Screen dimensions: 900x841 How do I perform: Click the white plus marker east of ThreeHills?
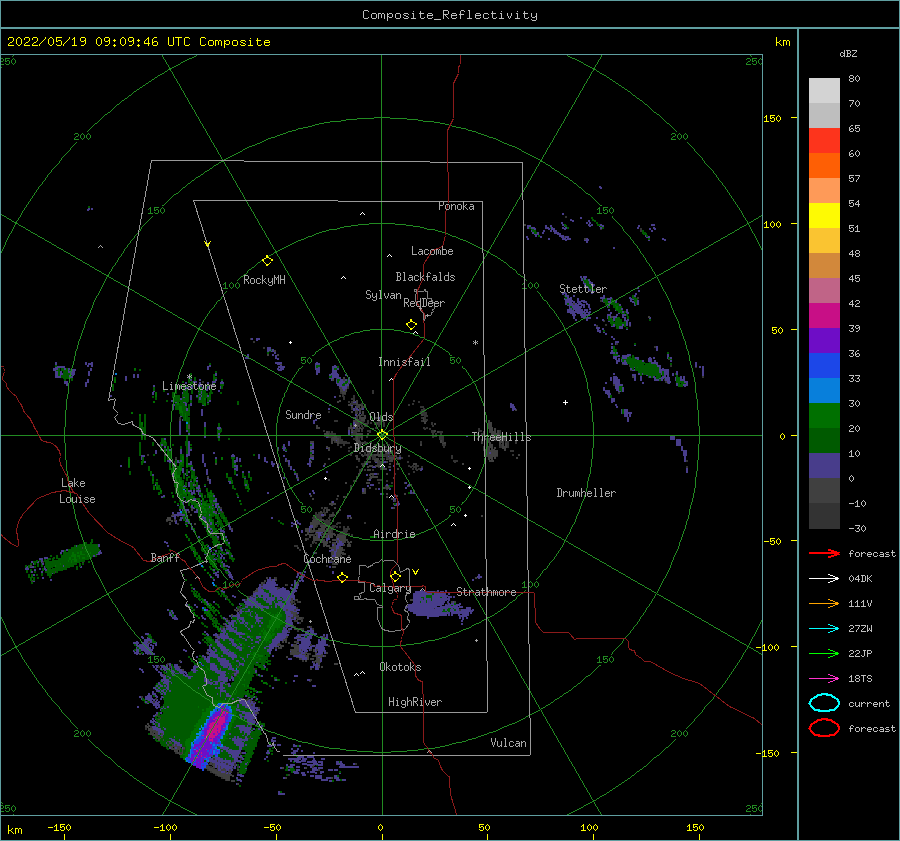(565, 402)
